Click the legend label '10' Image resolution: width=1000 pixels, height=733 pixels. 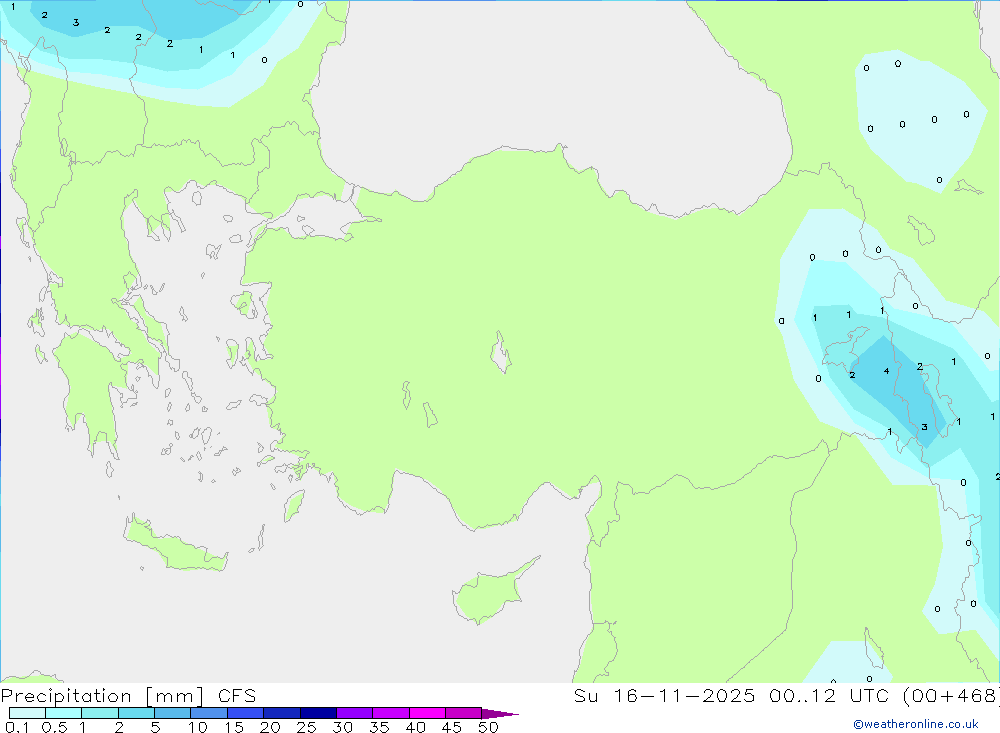(x=198, y=727)
